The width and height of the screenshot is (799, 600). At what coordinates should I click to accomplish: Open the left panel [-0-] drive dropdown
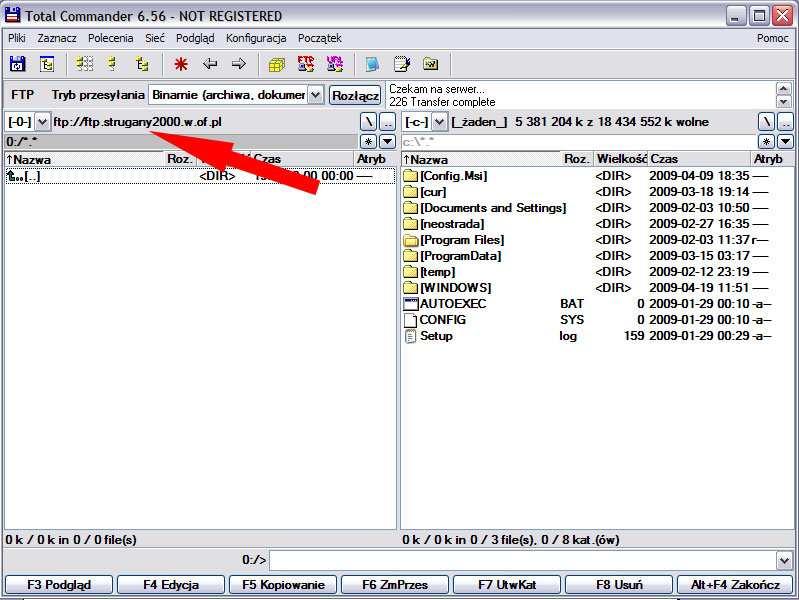click(43, 122)
